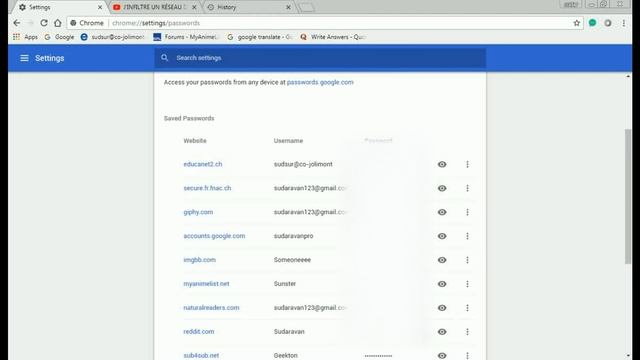Select username Sunster

[x=285, y=284]
